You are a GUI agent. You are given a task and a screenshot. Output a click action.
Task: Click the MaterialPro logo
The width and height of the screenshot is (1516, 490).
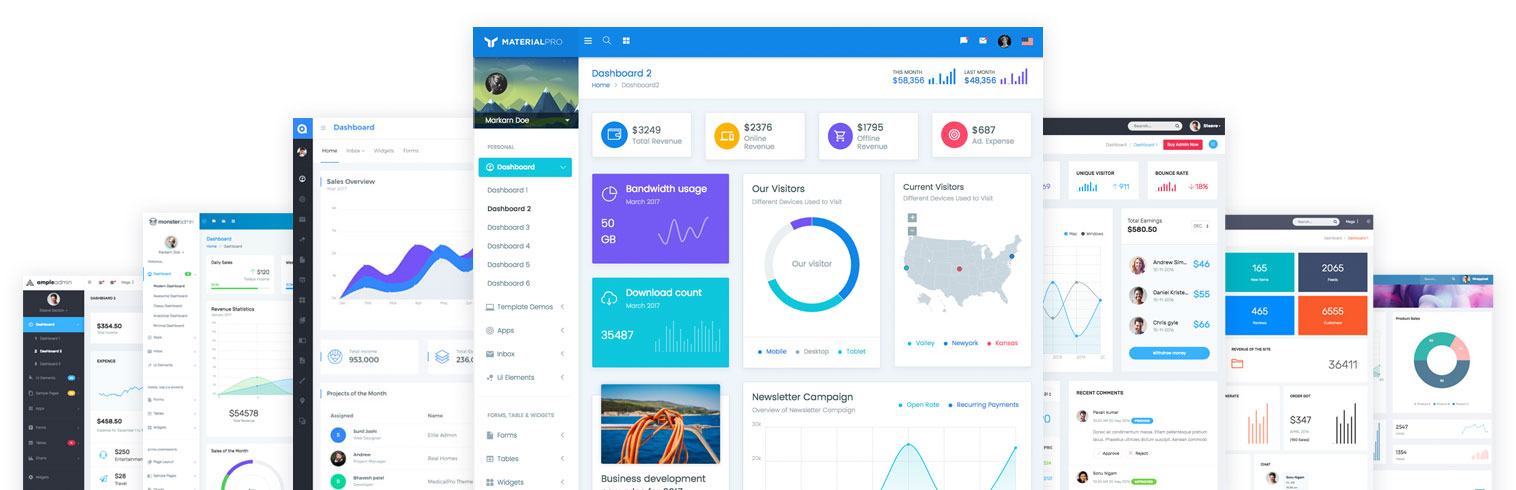point(523,42)
